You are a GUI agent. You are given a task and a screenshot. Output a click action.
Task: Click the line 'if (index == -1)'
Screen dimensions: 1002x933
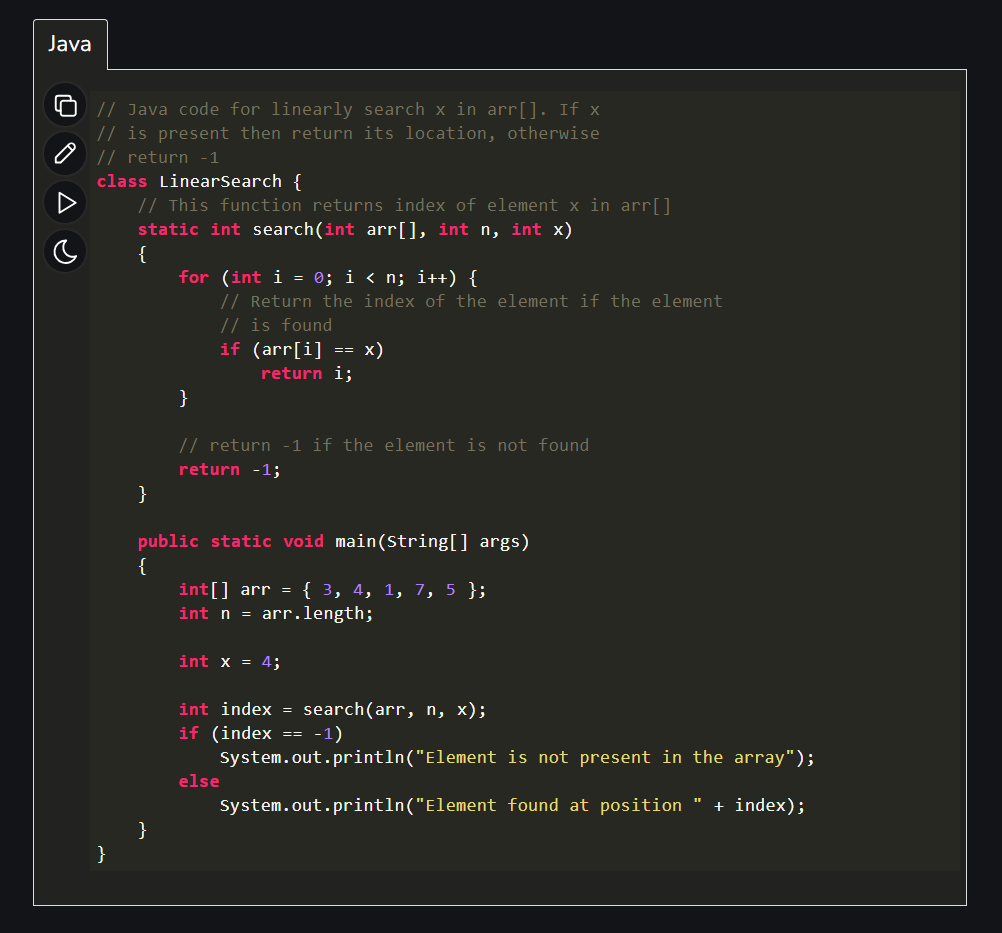(261, 734)
